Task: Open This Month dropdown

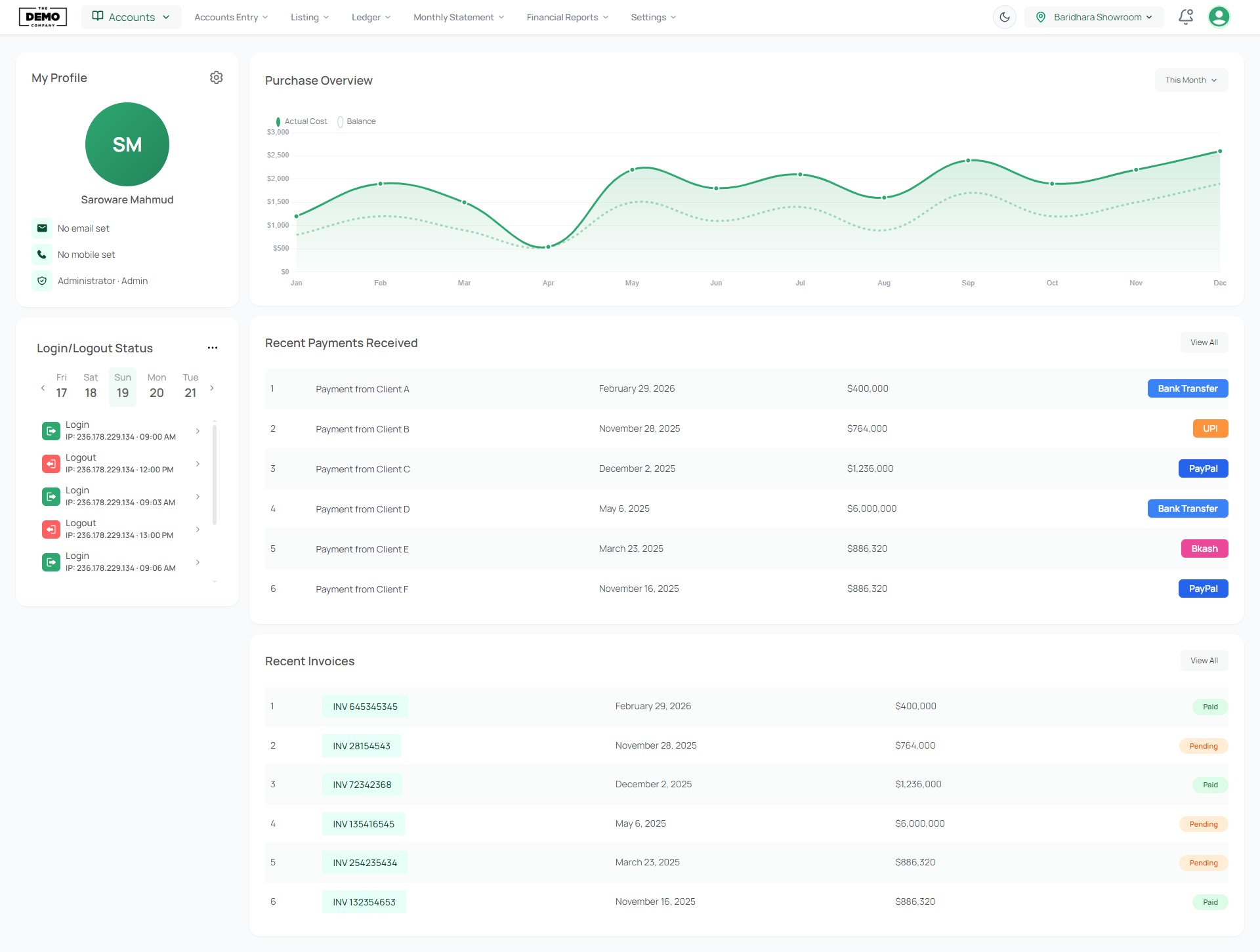Action: pyautogui.click(x=1191, y=80)
